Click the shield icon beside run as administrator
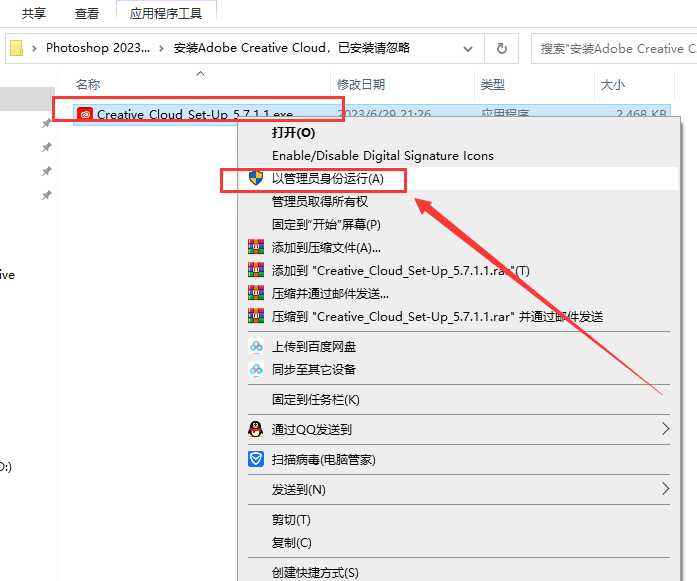This screenshot has width=697, height=581. pos(256,178)
